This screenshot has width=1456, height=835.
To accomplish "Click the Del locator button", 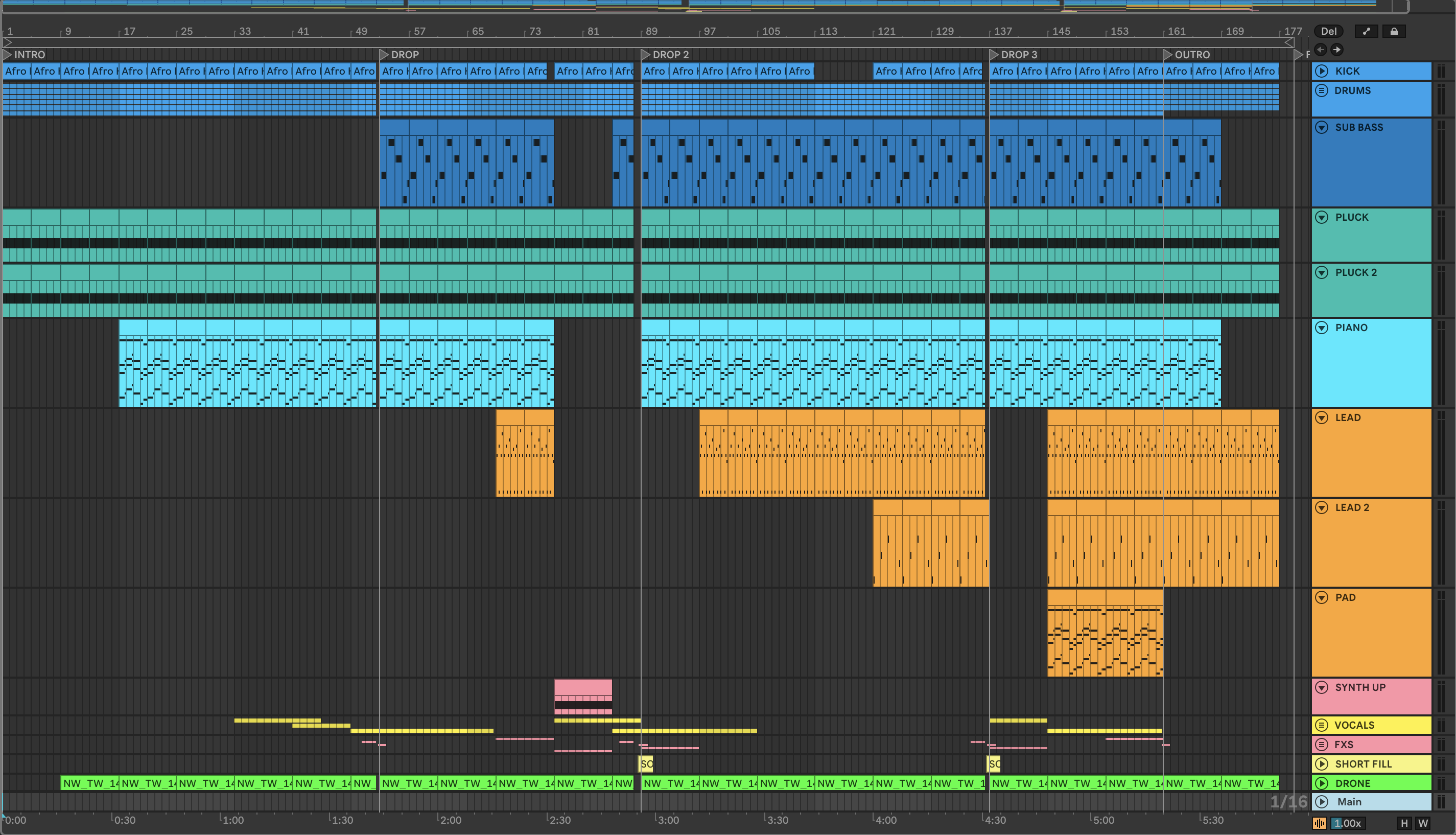I will [1329, 32].
